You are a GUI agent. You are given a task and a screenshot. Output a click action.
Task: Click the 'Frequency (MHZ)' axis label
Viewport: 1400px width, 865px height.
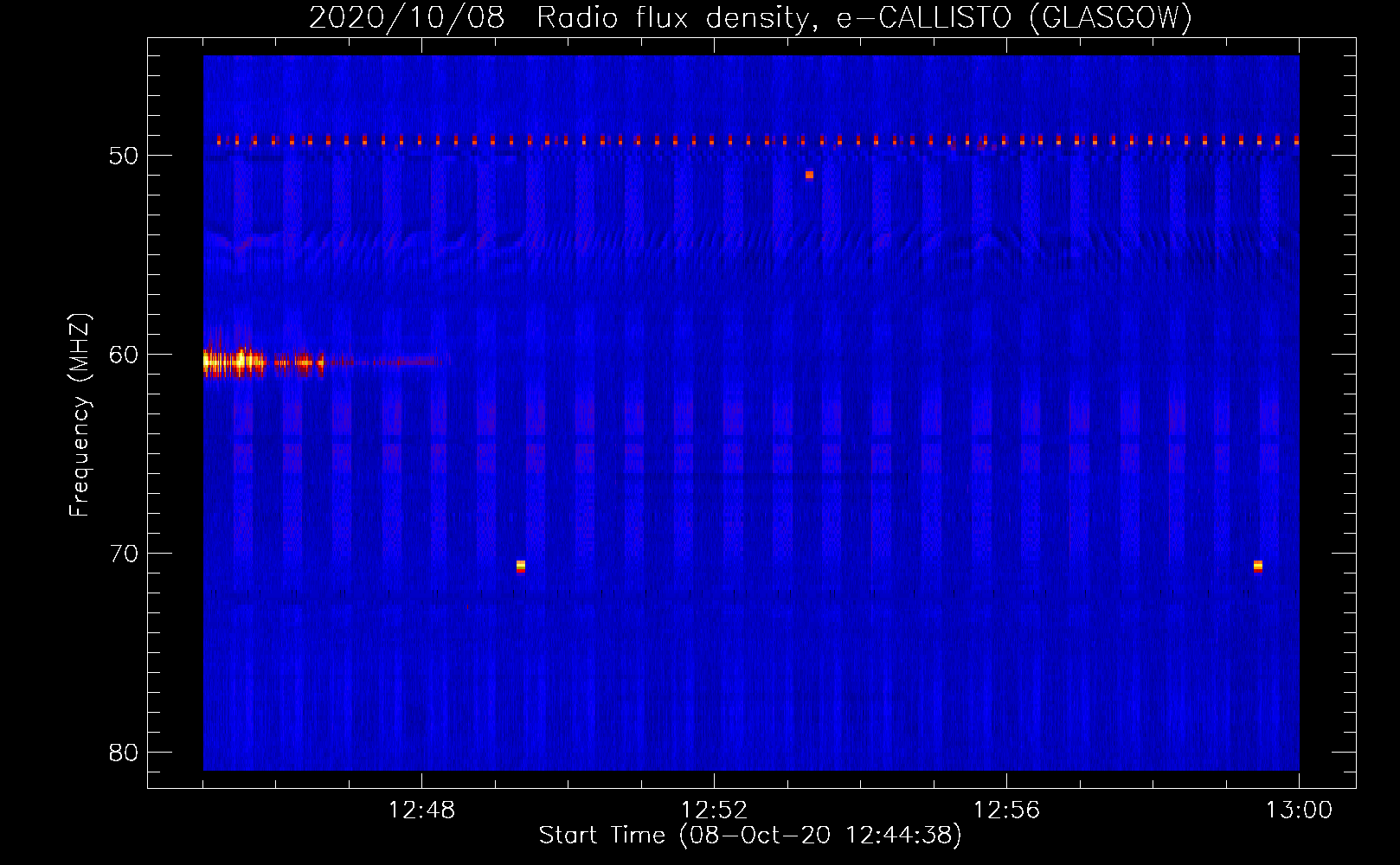point(80,415)
